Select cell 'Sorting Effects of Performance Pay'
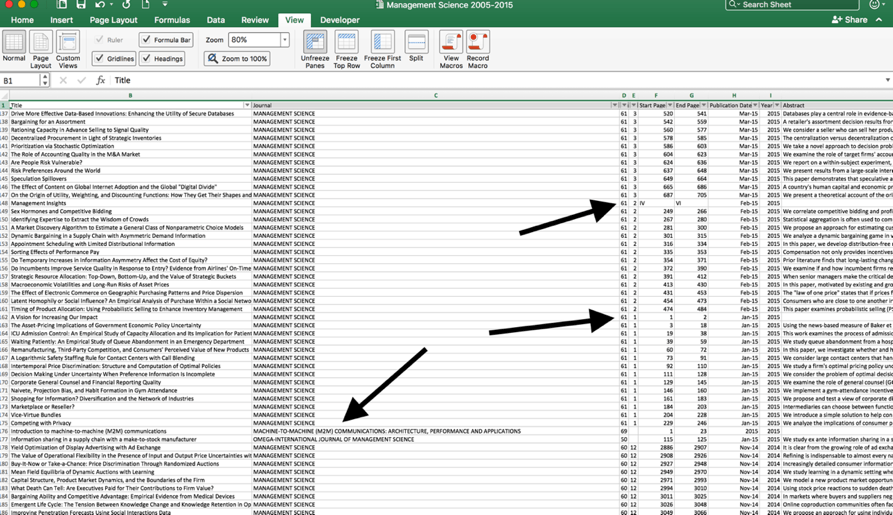 pos(130,252)
